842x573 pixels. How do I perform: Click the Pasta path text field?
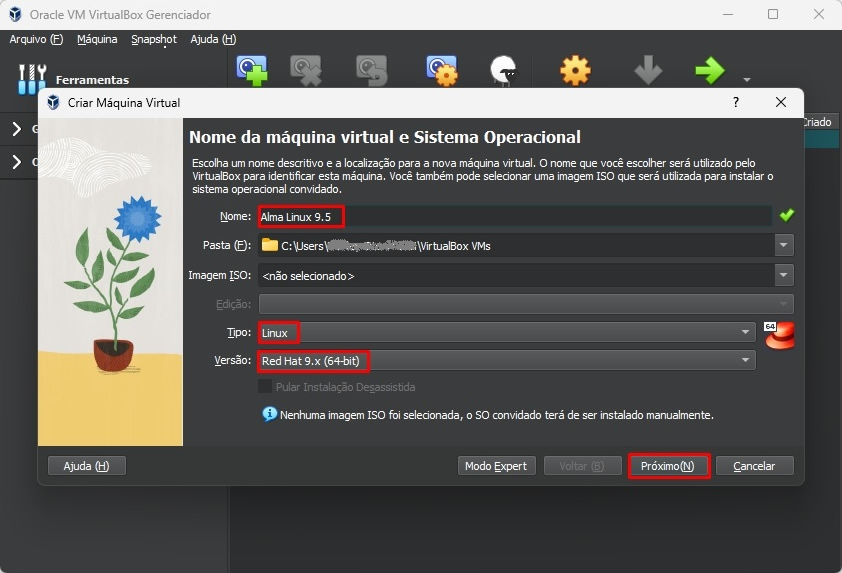click(516, 245)
